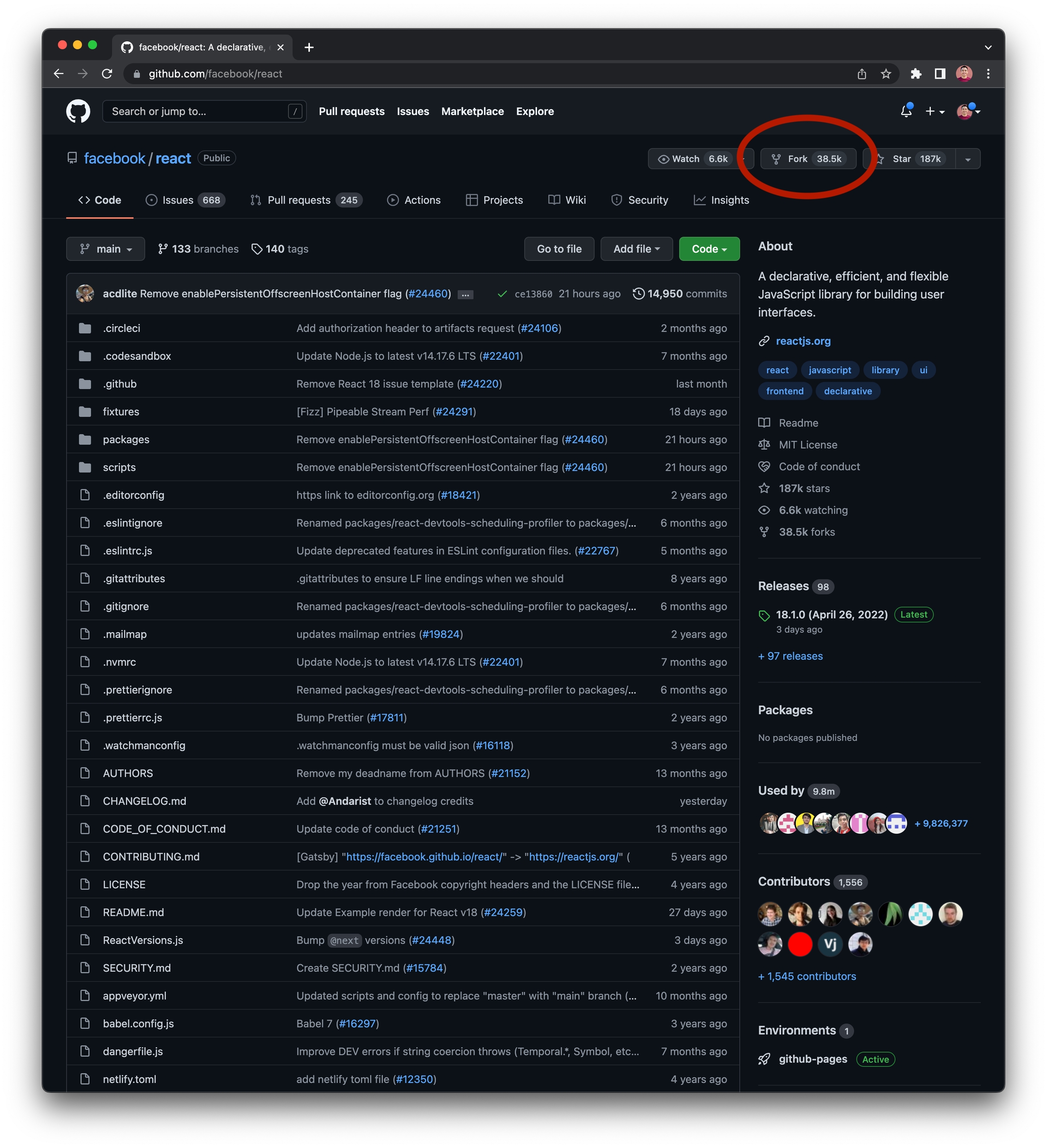Go to the Projects tab
Screen dimensions: 1047x1148
pyautogui.click(x=494, y=200)
